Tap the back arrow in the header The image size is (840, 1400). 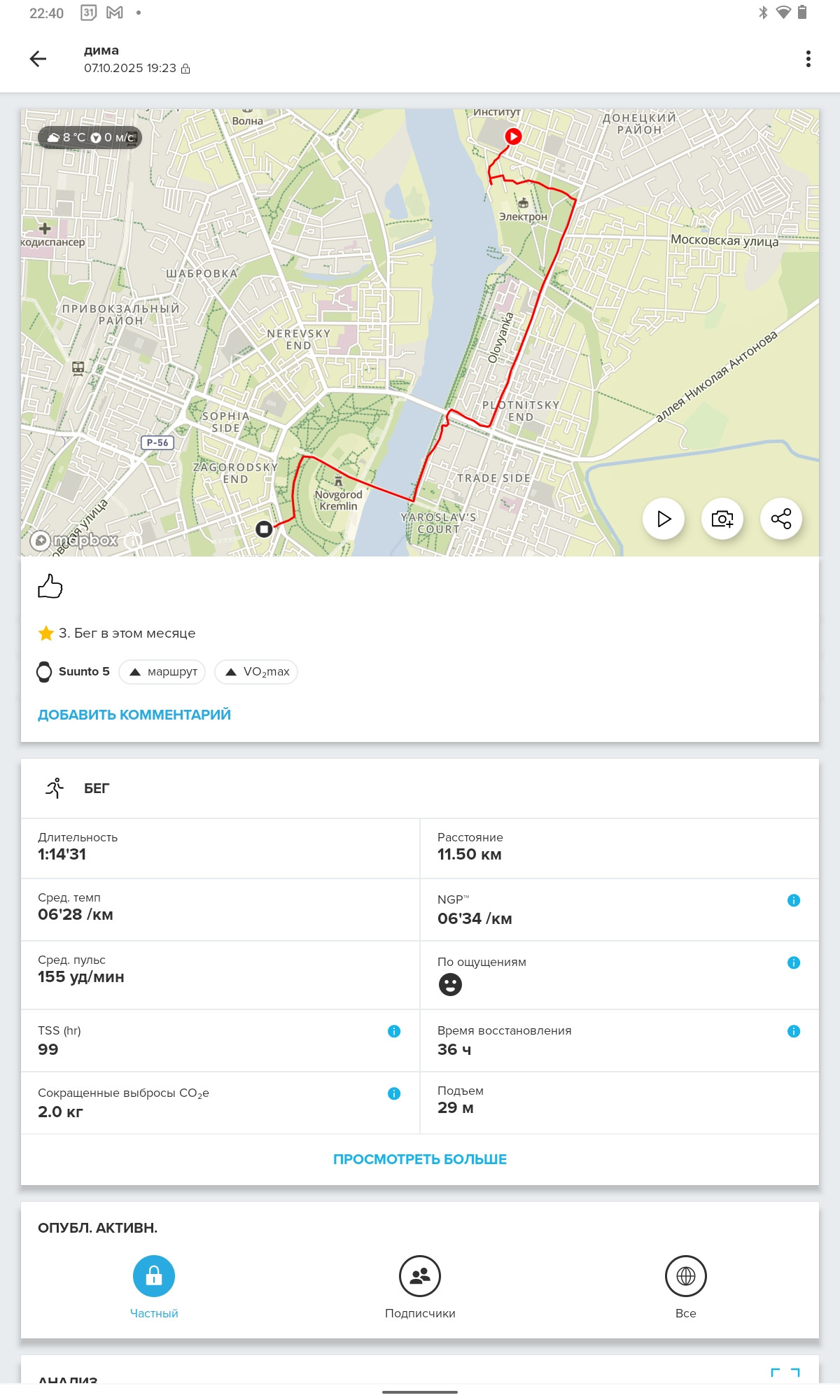38,59
